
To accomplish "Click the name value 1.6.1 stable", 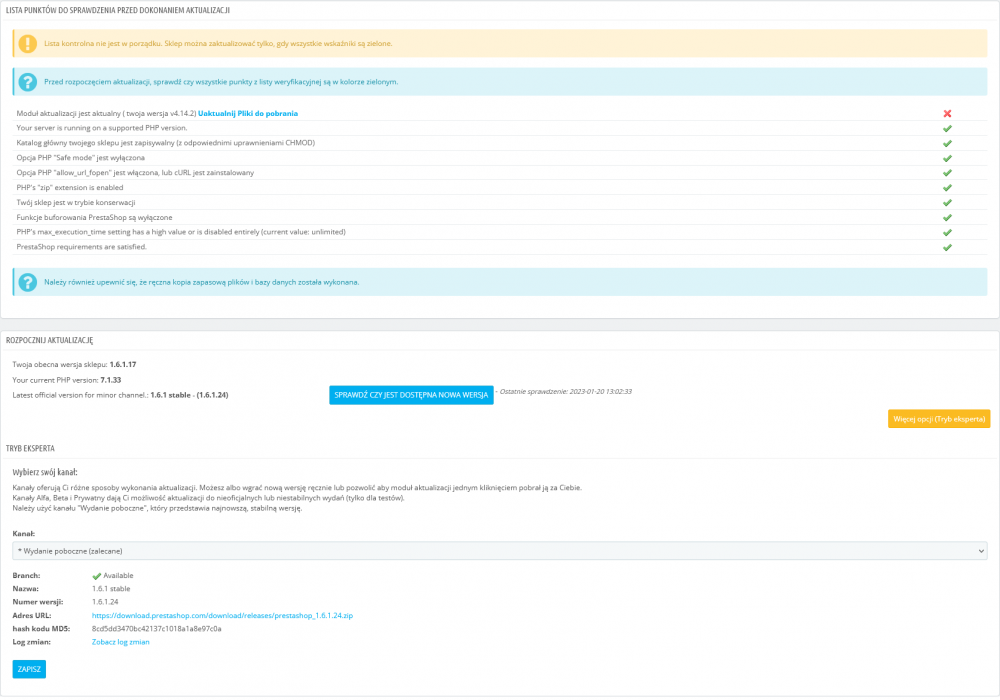I will [x=111, y=589].
